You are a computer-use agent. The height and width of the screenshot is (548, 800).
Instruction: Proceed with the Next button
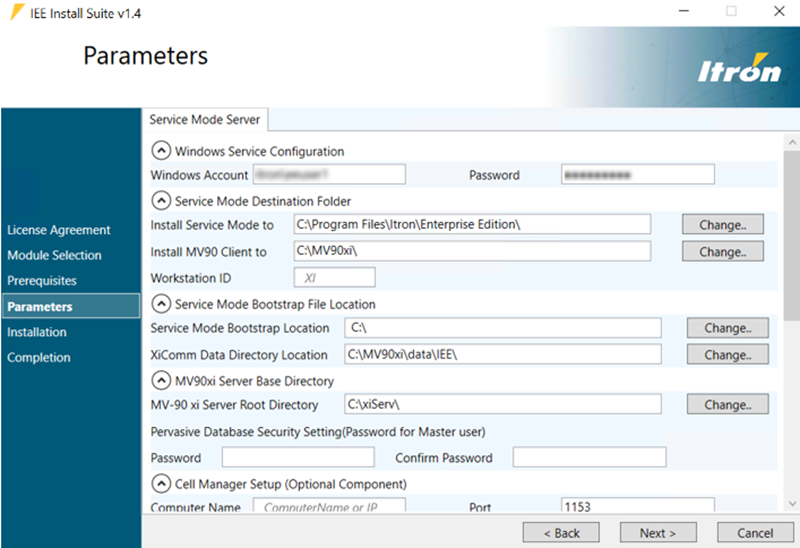(658, 533)
